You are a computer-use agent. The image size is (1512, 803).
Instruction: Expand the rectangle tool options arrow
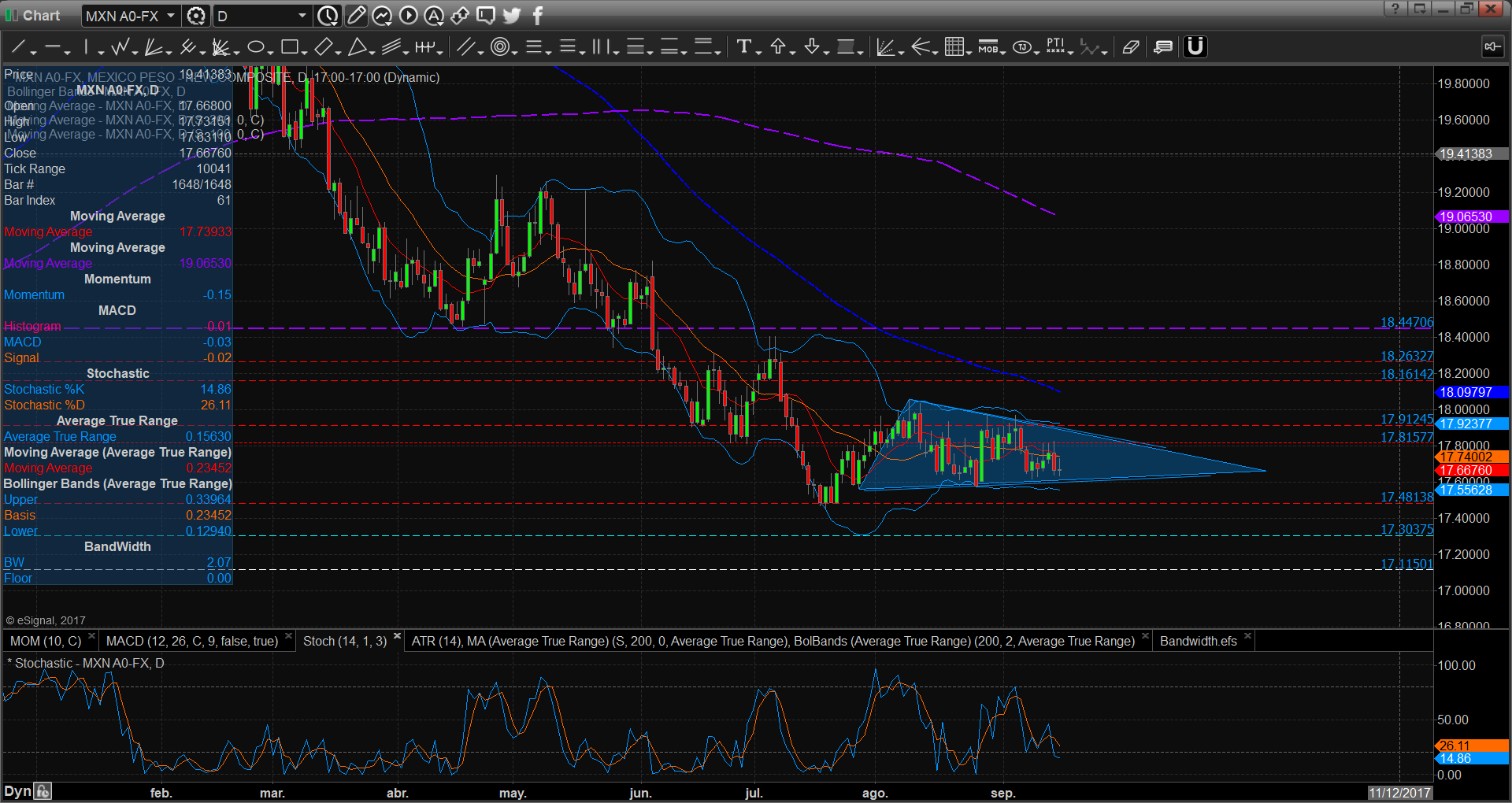pyautogui.click(x=304, y=52)
